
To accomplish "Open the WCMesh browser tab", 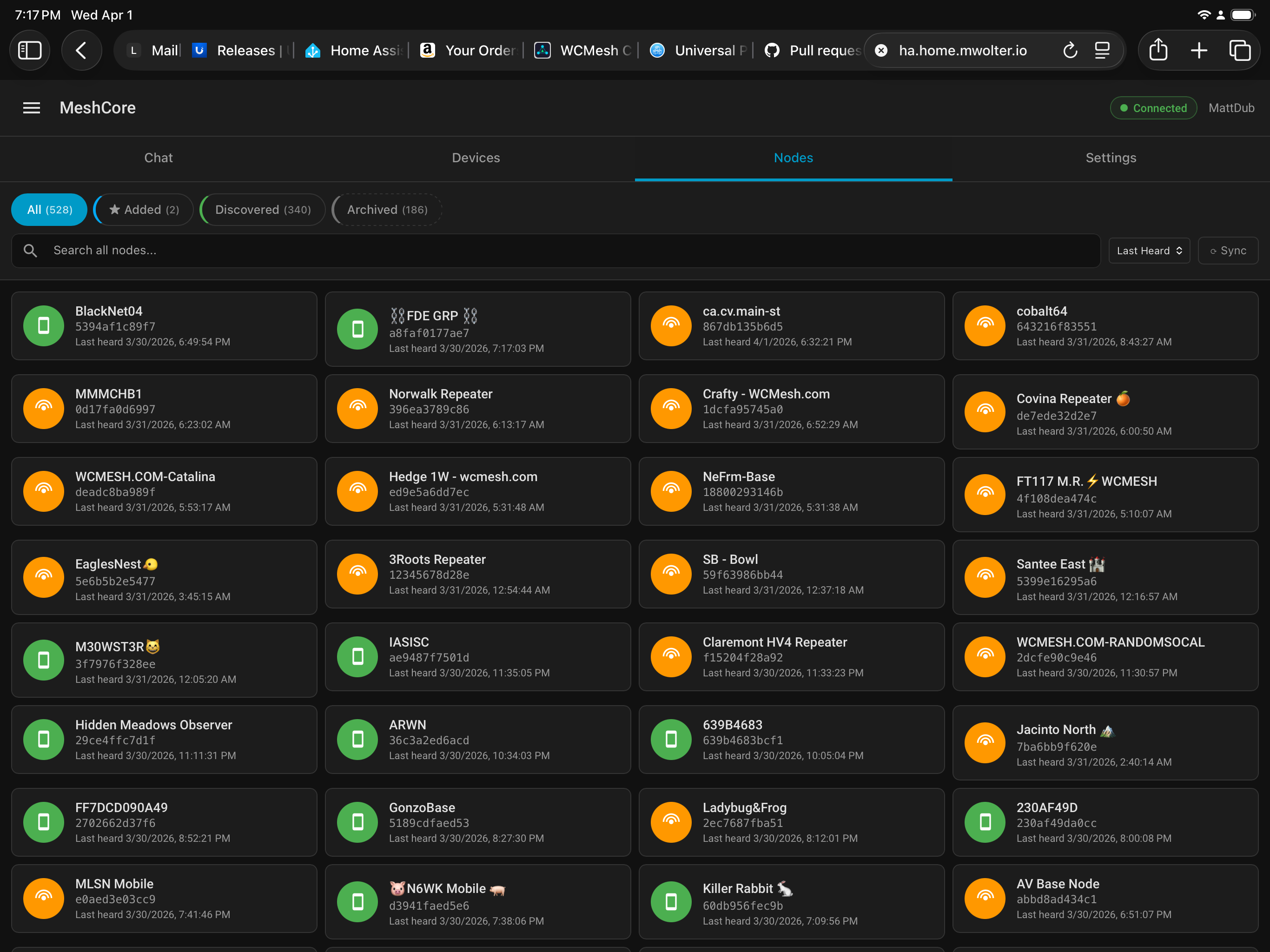I will (583, 51).
